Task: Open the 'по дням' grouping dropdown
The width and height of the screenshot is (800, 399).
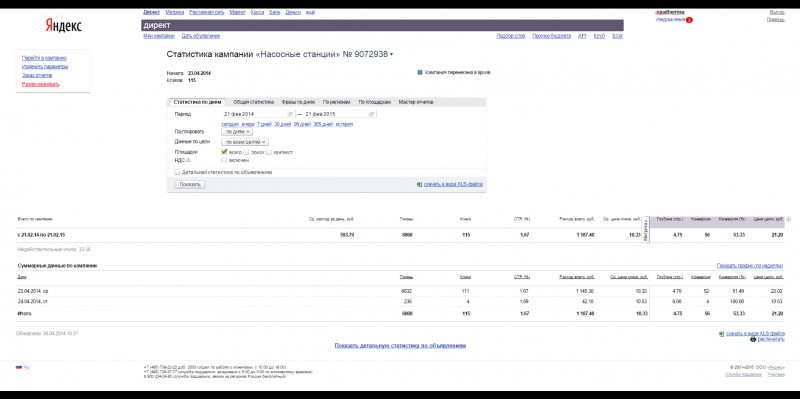Action: click(237, 132)
